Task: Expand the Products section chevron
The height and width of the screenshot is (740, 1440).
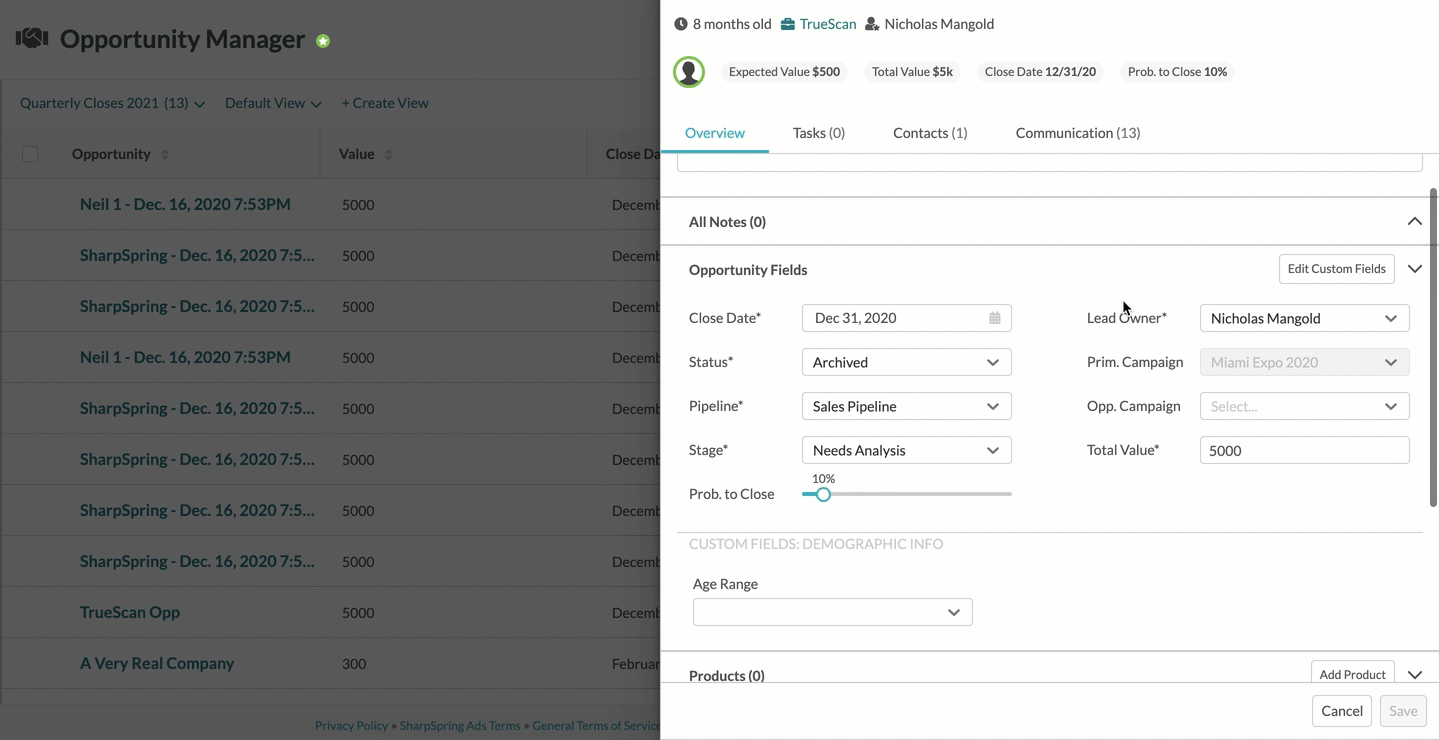Action: tap(1415, 675)
